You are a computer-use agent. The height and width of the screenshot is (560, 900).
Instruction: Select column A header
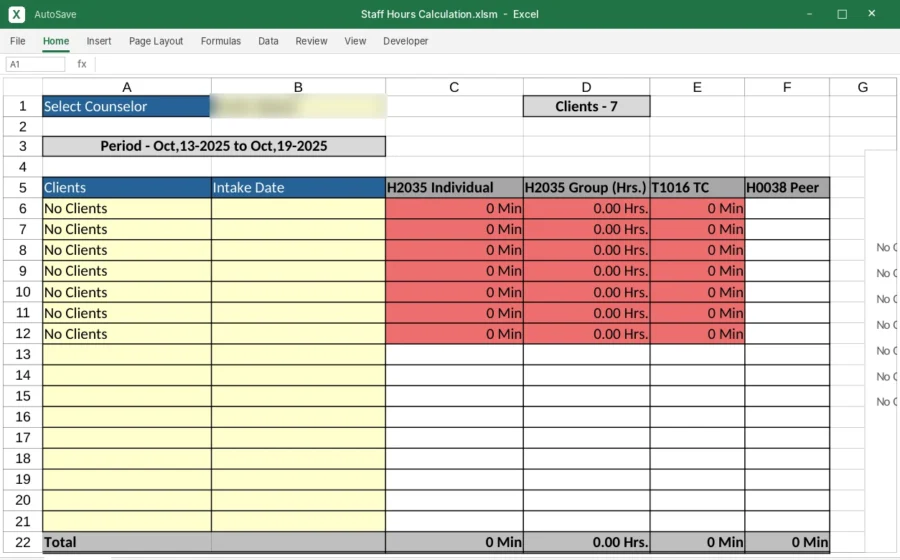pyautogui.click(x=127, y=87)
